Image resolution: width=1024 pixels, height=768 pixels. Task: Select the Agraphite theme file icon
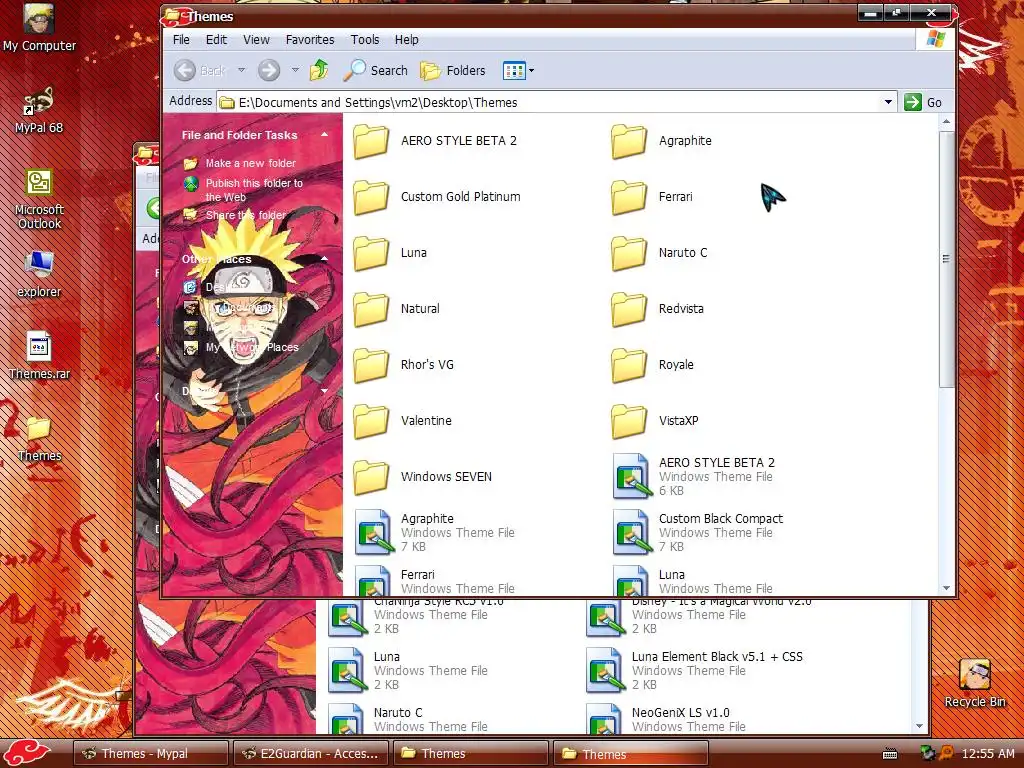(374, 532)
